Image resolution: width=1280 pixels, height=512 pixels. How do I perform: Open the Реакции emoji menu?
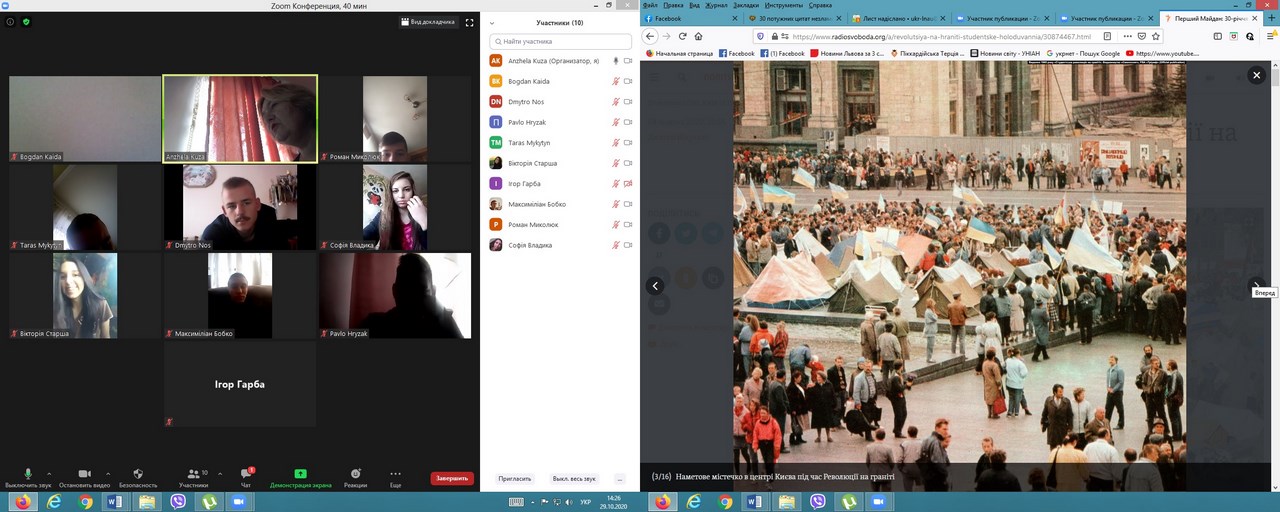pos(355,473)
